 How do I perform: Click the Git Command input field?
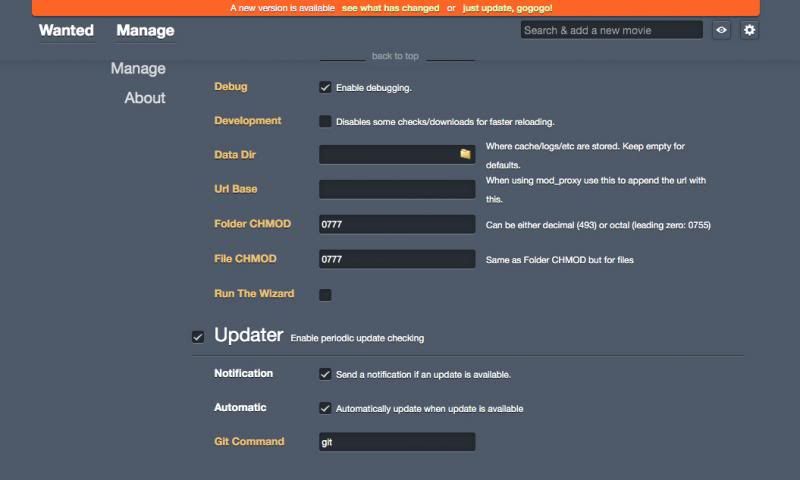tap(397, 441)
